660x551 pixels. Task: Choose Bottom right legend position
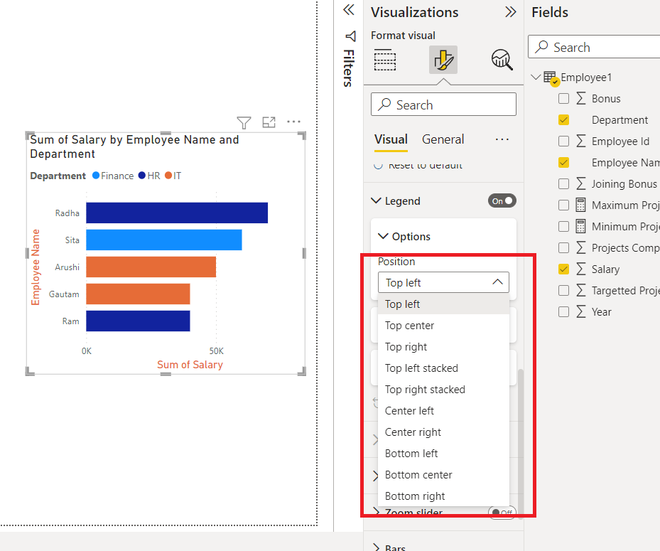pos(444,496)
